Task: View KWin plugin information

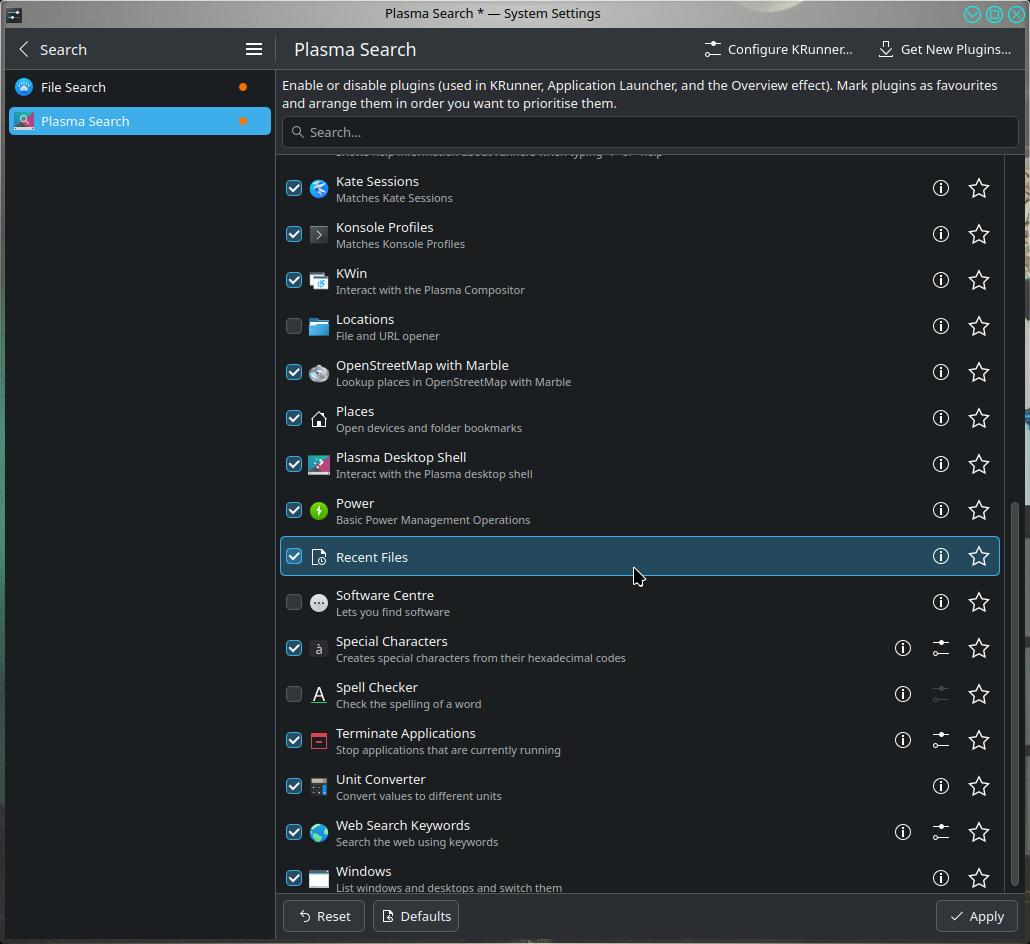Action: point(941,281)
